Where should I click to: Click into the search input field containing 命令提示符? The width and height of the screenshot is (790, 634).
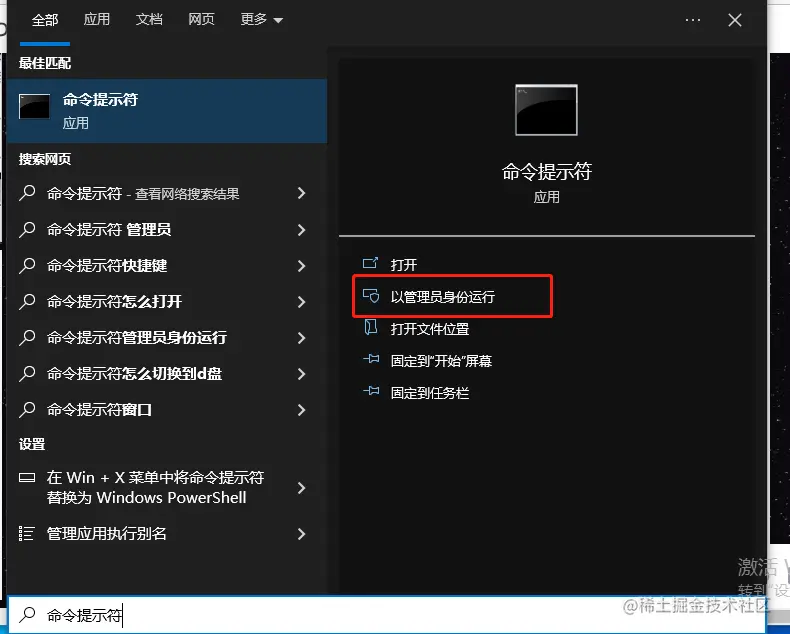click(386, 615)
